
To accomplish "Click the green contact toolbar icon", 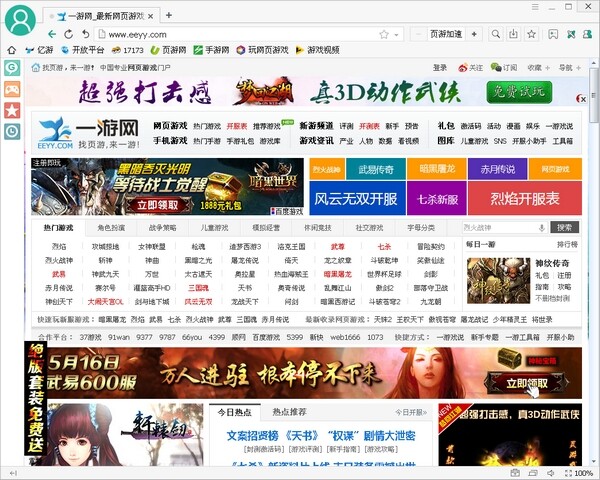I will pos(587,34).
